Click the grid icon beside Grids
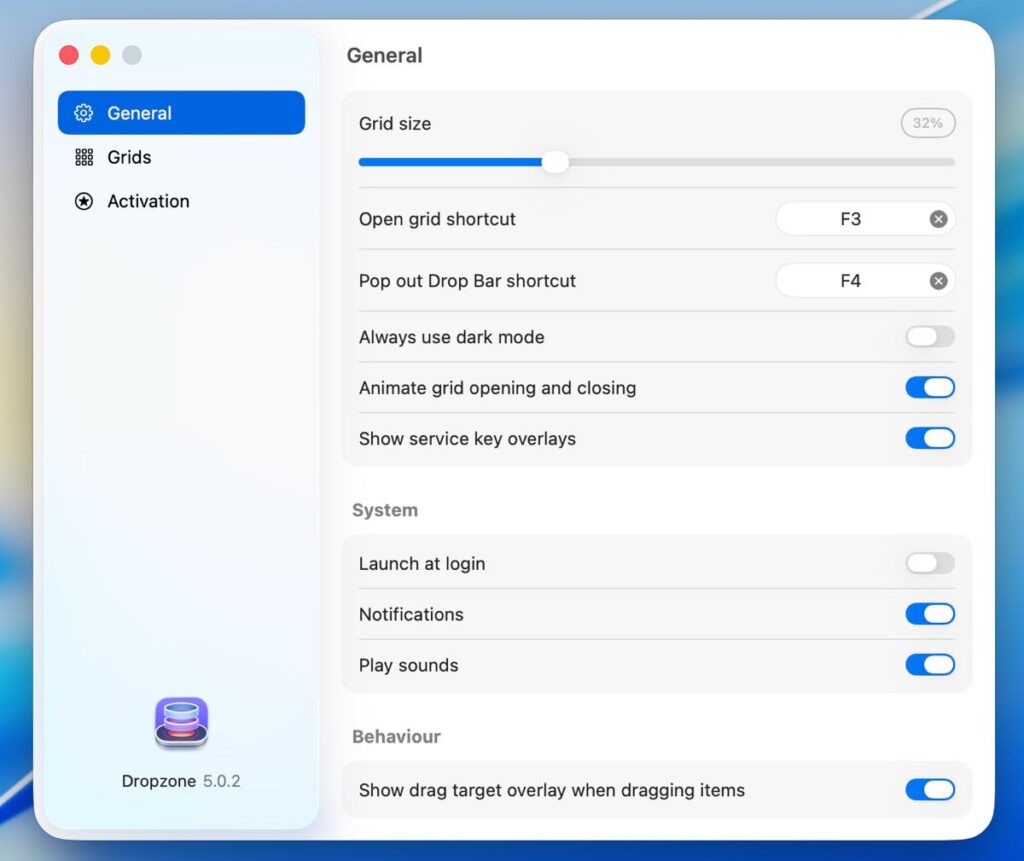 (x=84, y=157)
